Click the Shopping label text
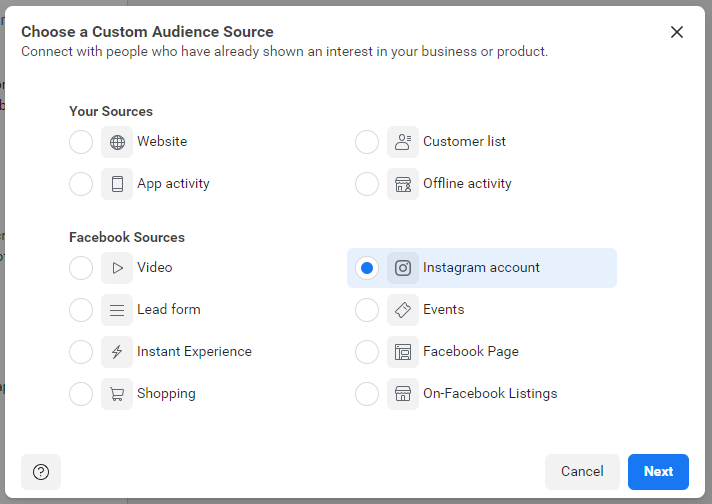 pyautogui.click(x=166, y=393)
